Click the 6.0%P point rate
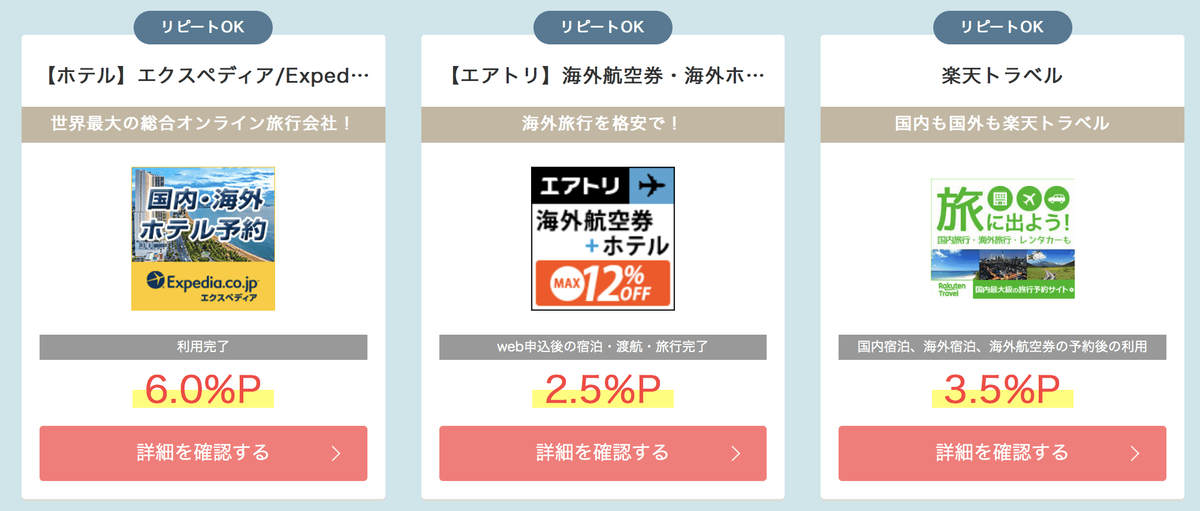The image size is (1200, 511). [x=203, y=390]
